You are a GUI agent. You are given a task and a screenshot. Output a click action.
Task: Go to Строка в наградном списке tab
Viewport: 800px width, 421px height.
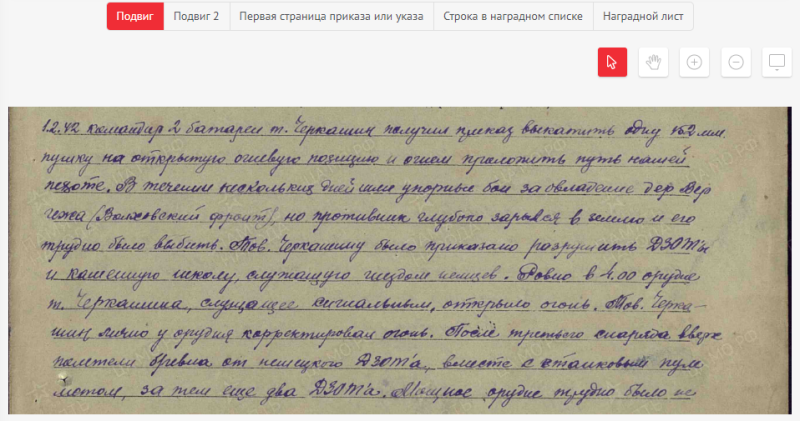(x=512, y=16)
